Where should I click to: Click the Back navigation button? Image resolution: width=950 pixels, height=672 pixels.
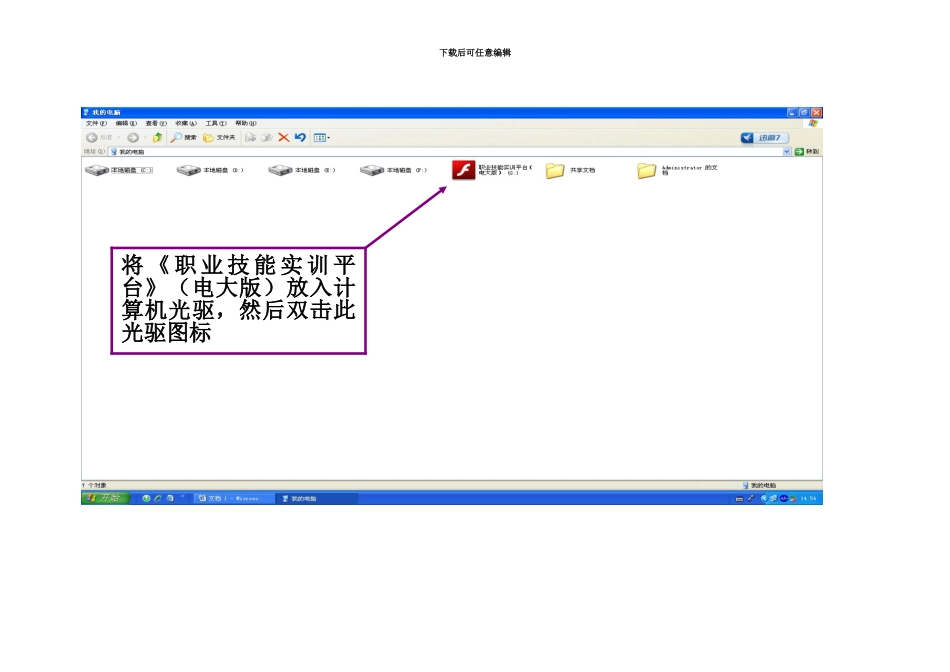coord(99,138)
